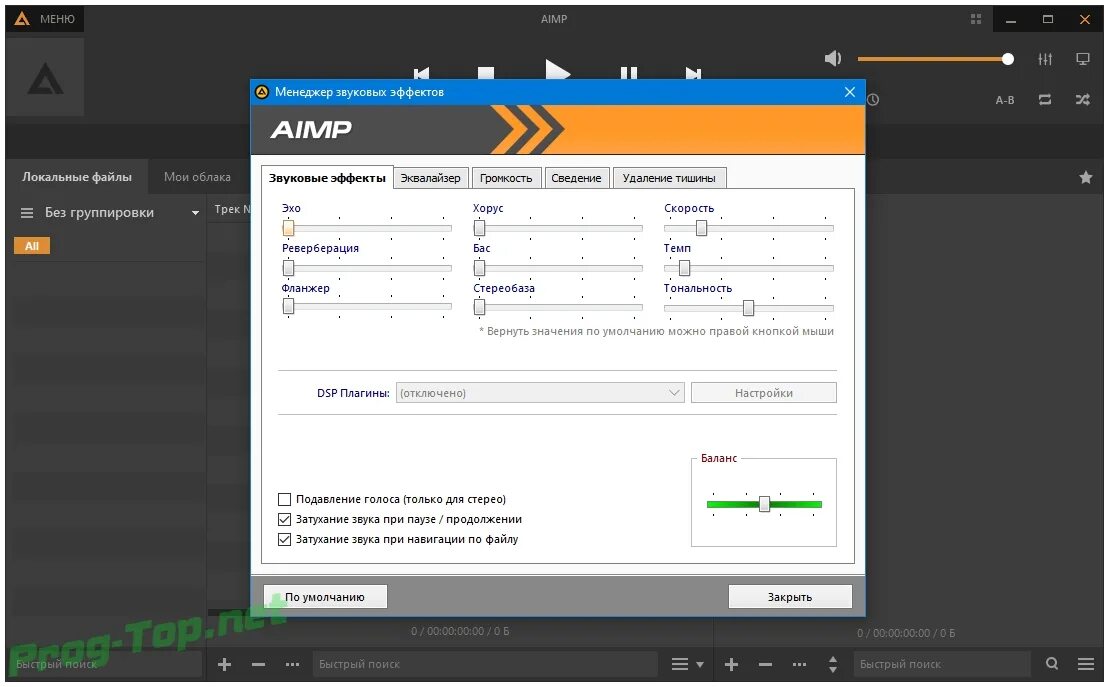Enable Подавление голоса checkbox

284,500
